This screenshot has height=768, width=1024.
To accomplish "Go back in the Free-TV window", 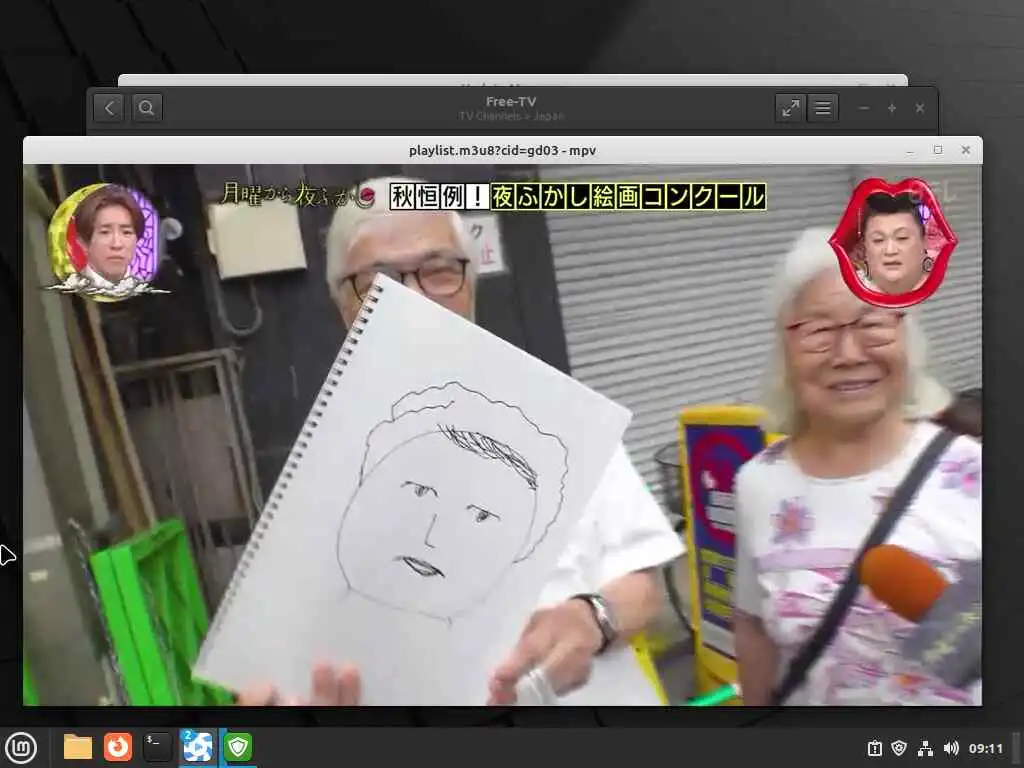I will (x=108, y=108).
